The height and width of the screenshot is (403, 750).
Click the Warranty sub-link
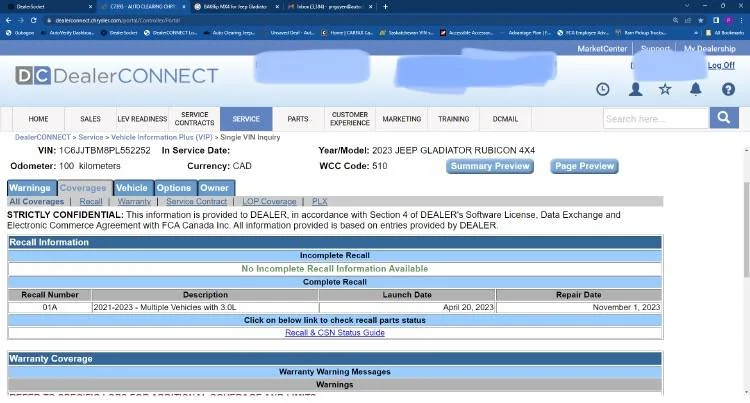[x=134, y=202]
